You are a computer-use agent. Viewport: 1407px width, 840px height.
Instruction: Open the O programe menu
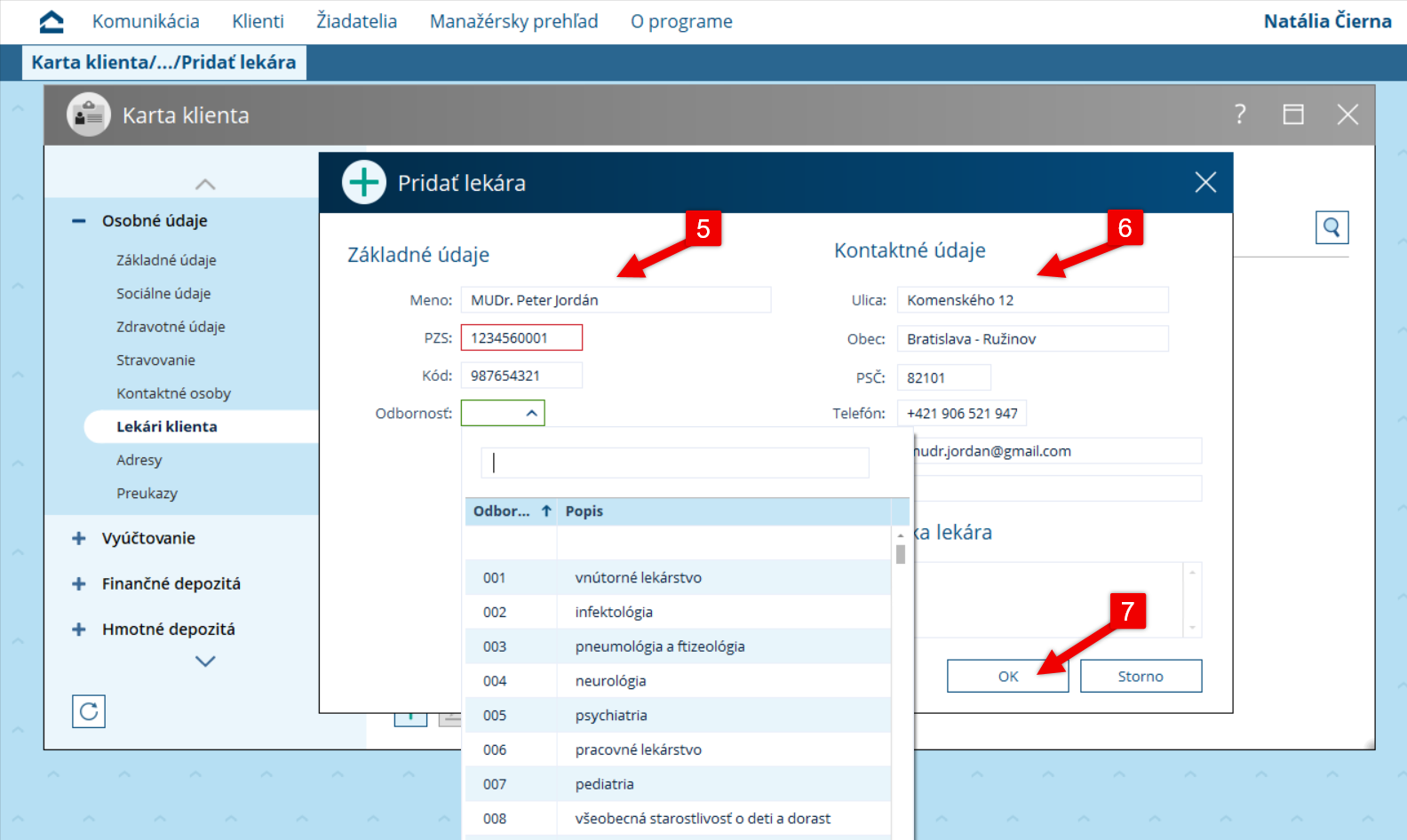click(x=682, y=21)
